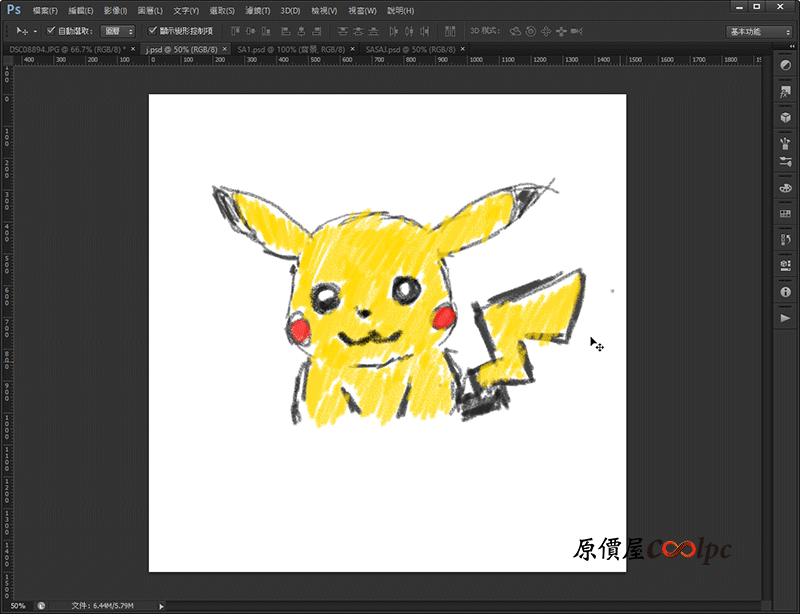Open the 視窗(W) menu

362,10
